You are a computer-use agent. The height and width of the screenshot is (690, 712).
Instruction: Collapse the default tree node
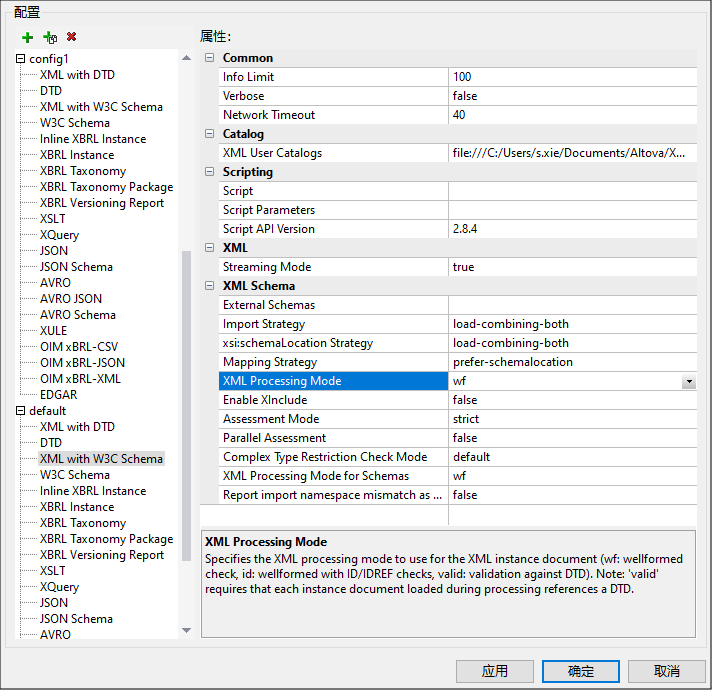click(x=20, y=410)
